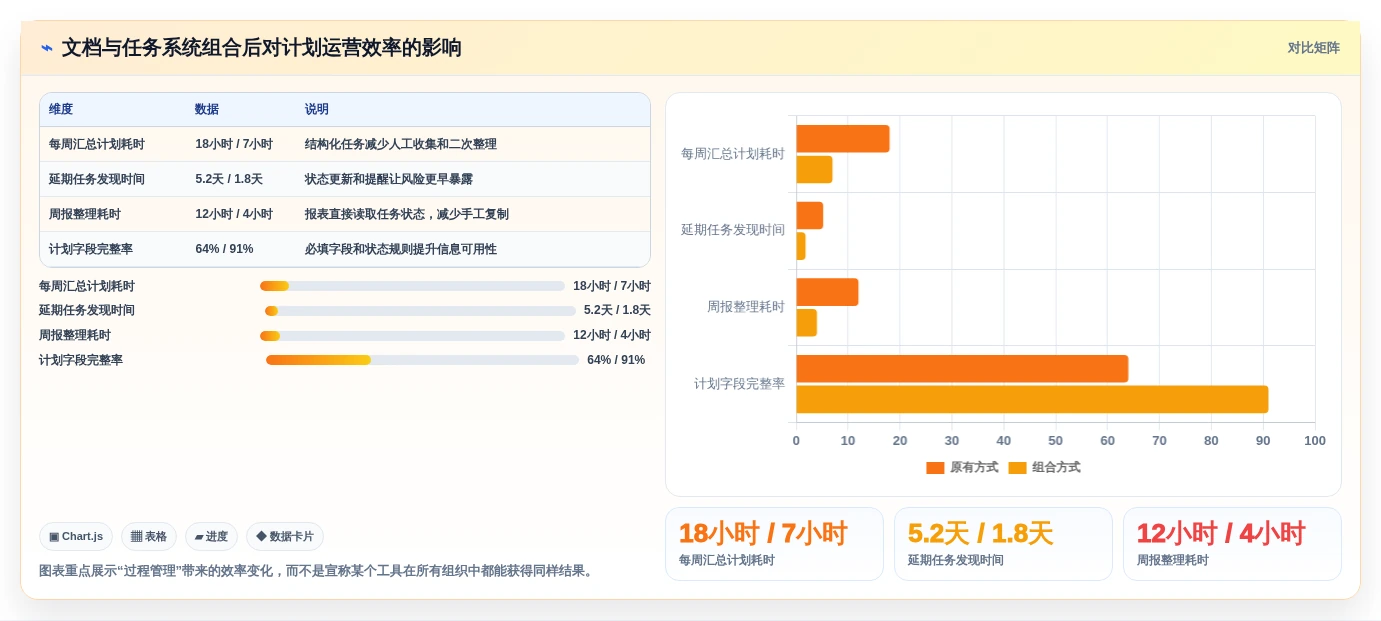Select the 表格 tag chip
Screen dimensions: 1381x621
[x=149, y=537]
